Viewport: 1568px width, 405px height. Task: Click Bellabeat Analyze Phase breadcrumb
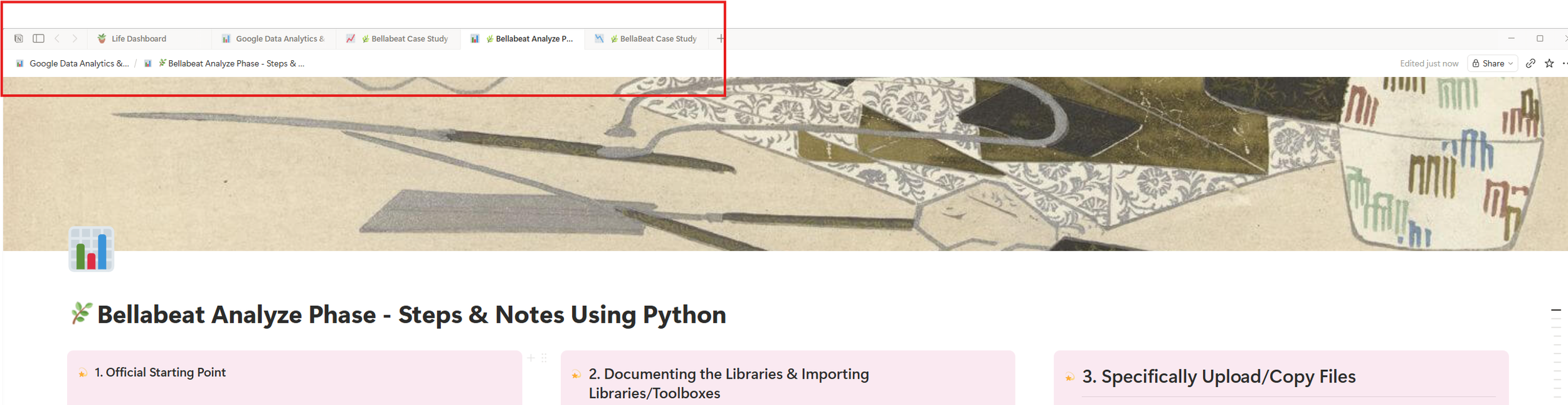click(x=225, y=63)
